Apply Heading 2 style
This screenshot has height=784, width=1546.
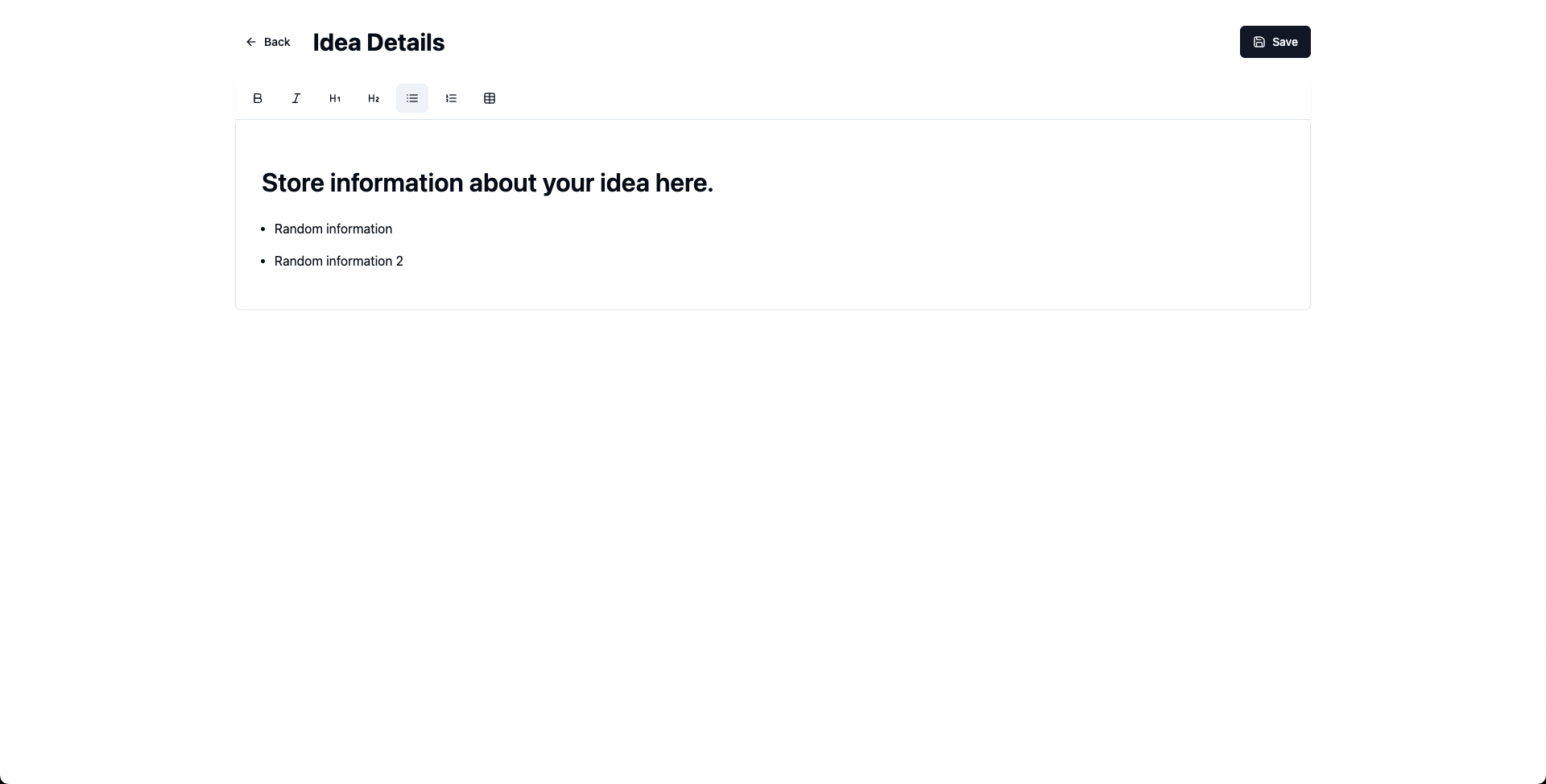point(374,98)
